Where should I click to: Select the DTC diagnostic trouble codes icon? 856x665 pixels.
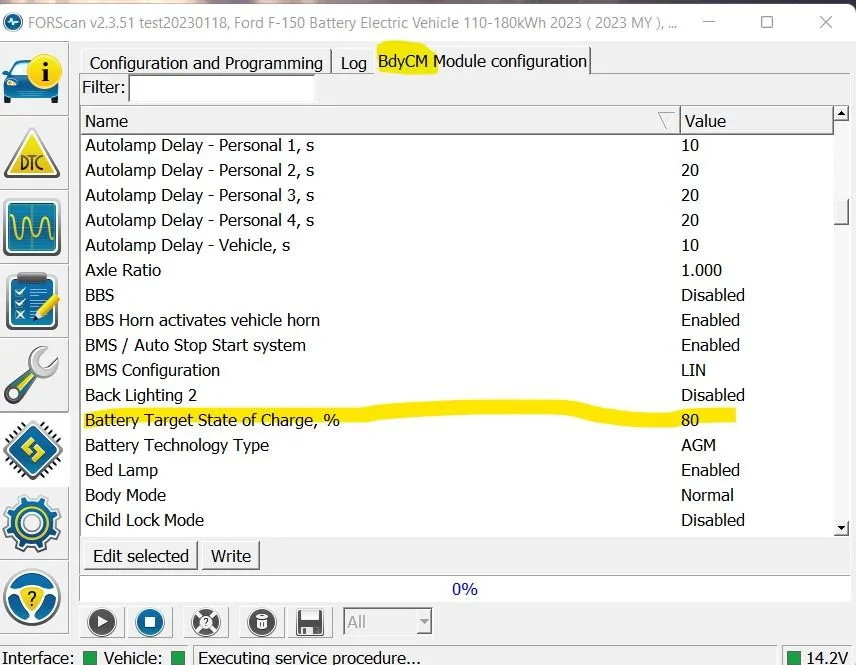point(33,152)
